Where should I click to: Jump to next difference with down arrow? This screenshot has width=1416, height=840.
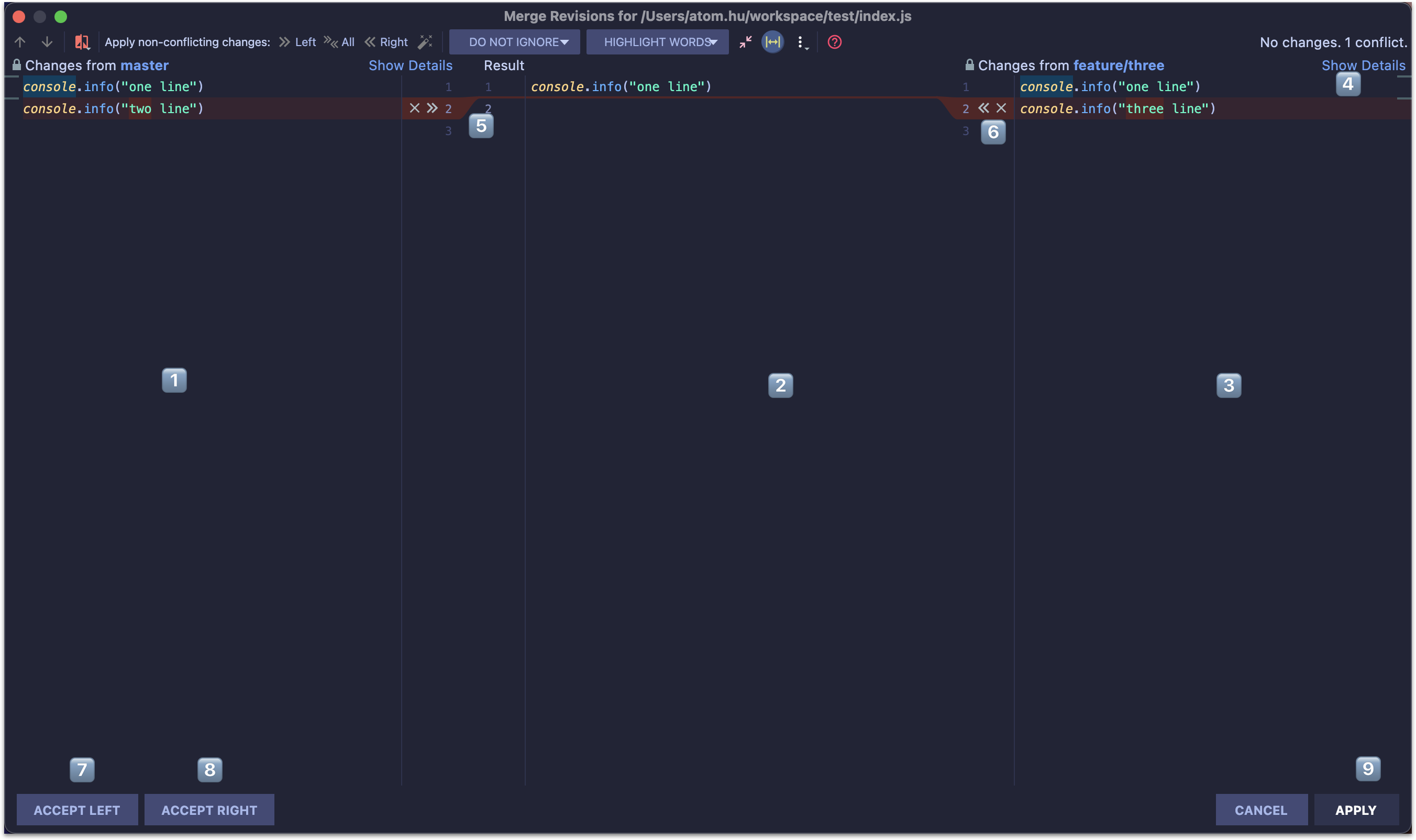[x=47, y=42]
